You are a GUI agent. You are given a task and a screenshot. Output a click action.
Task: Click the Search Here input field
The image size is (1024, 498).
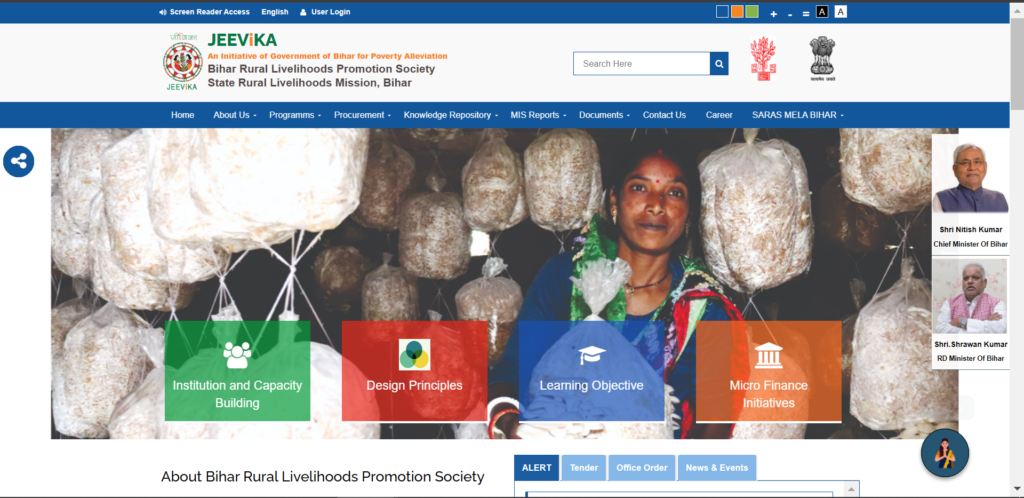641,64
